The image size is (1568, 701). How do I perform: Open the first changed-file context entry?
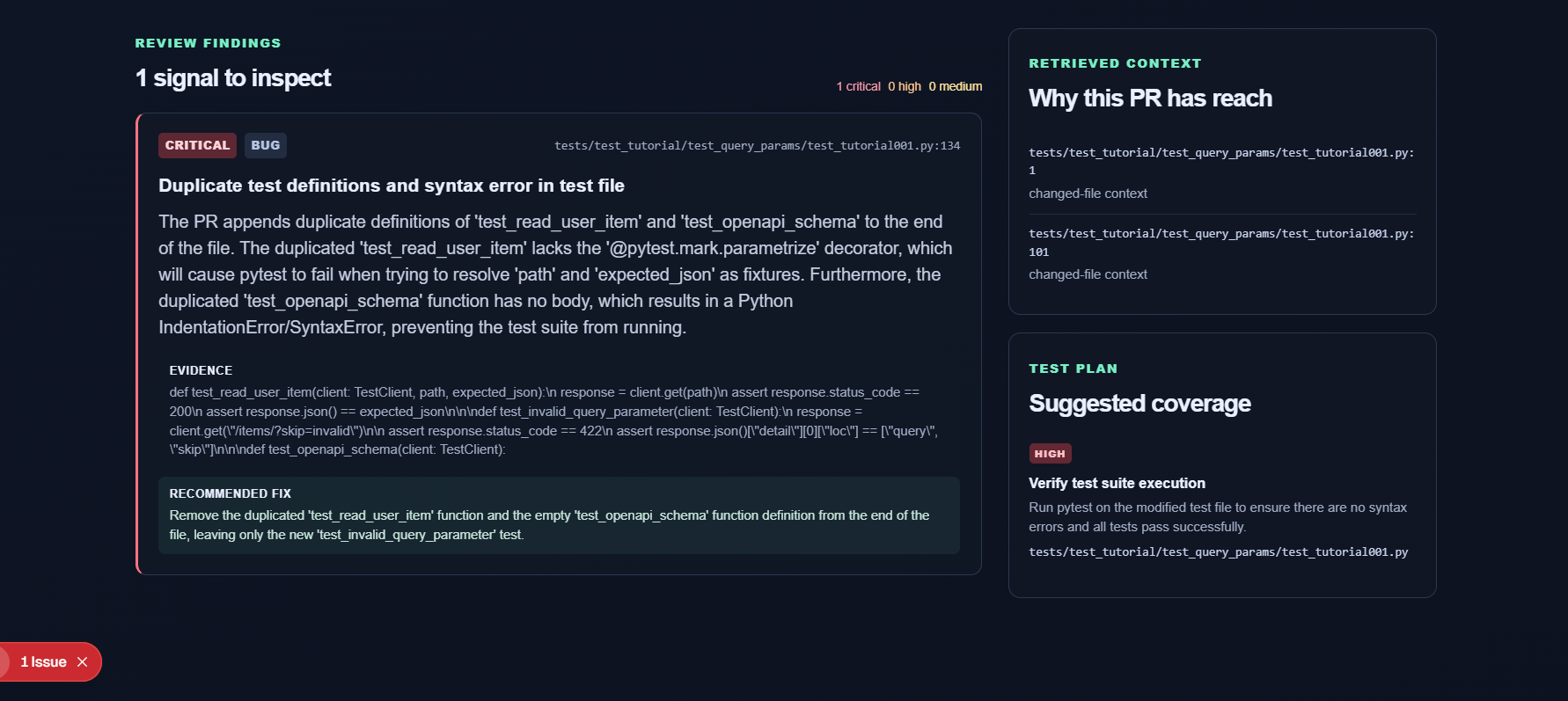[1222, 173]
